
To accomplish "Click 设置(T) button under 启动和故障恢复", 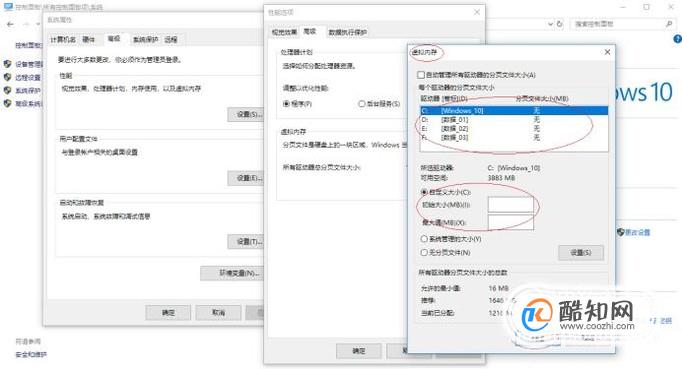I will [x=246, y=242].
